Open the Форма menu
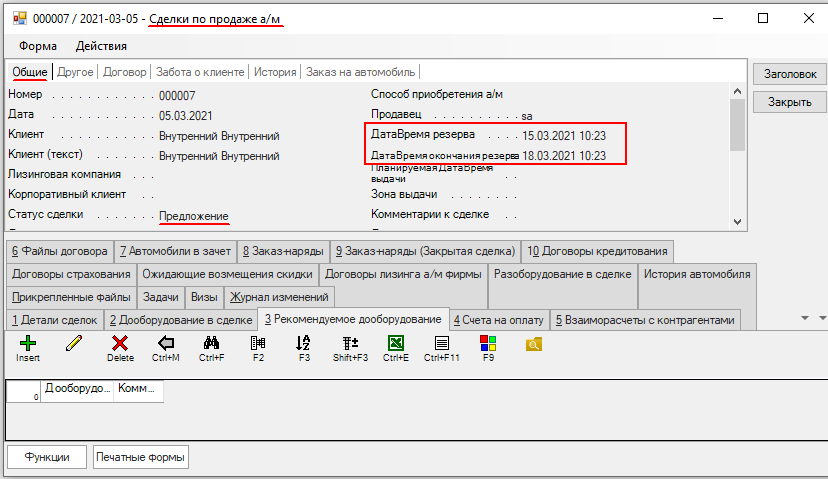The height and width of the screenshot is (479, 828). click(37, 46)
